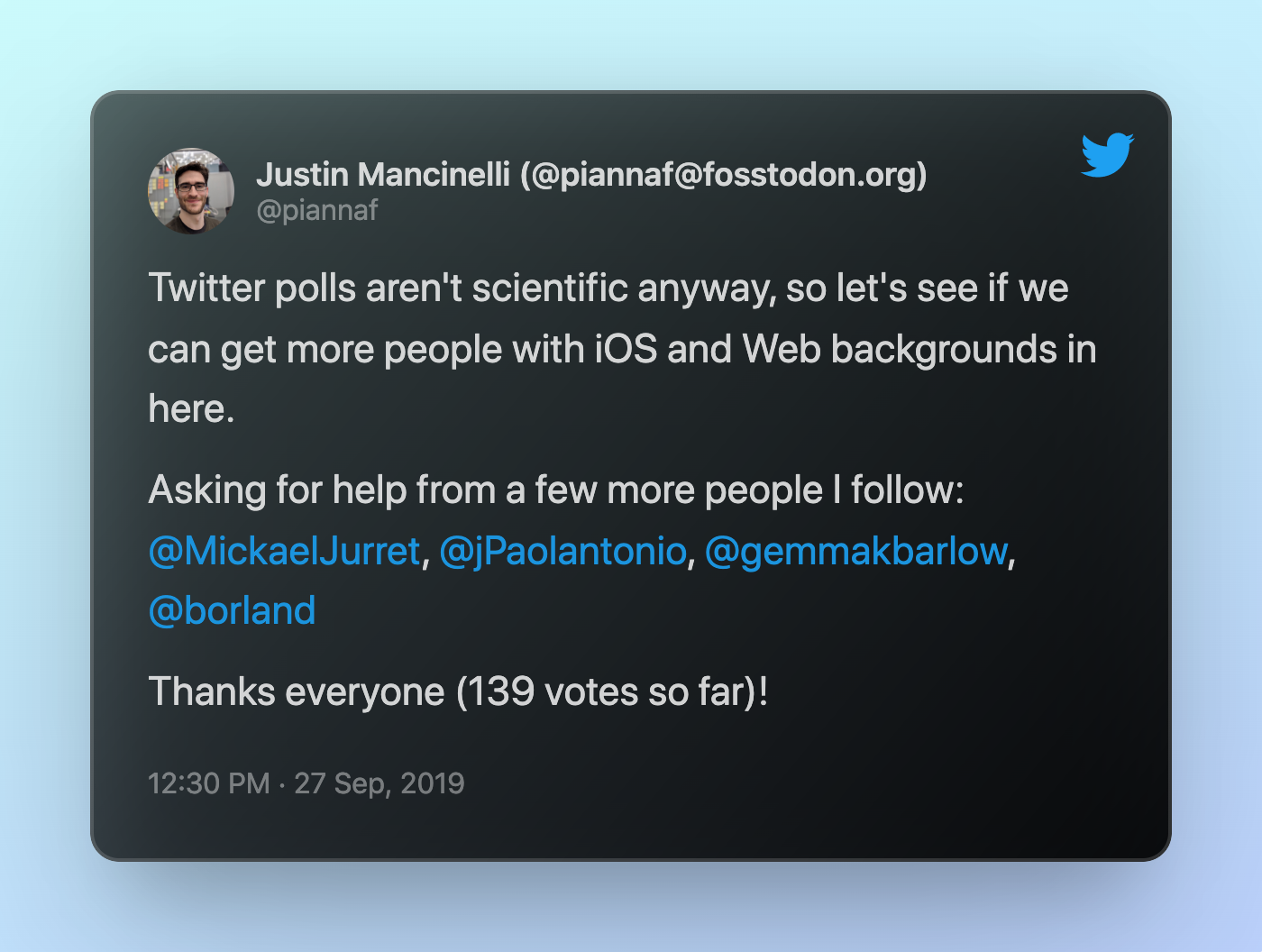Viewport: 1262px width, 952px height.
Task: Click the 12:30 PM timestamp
Action: (209, 783)
